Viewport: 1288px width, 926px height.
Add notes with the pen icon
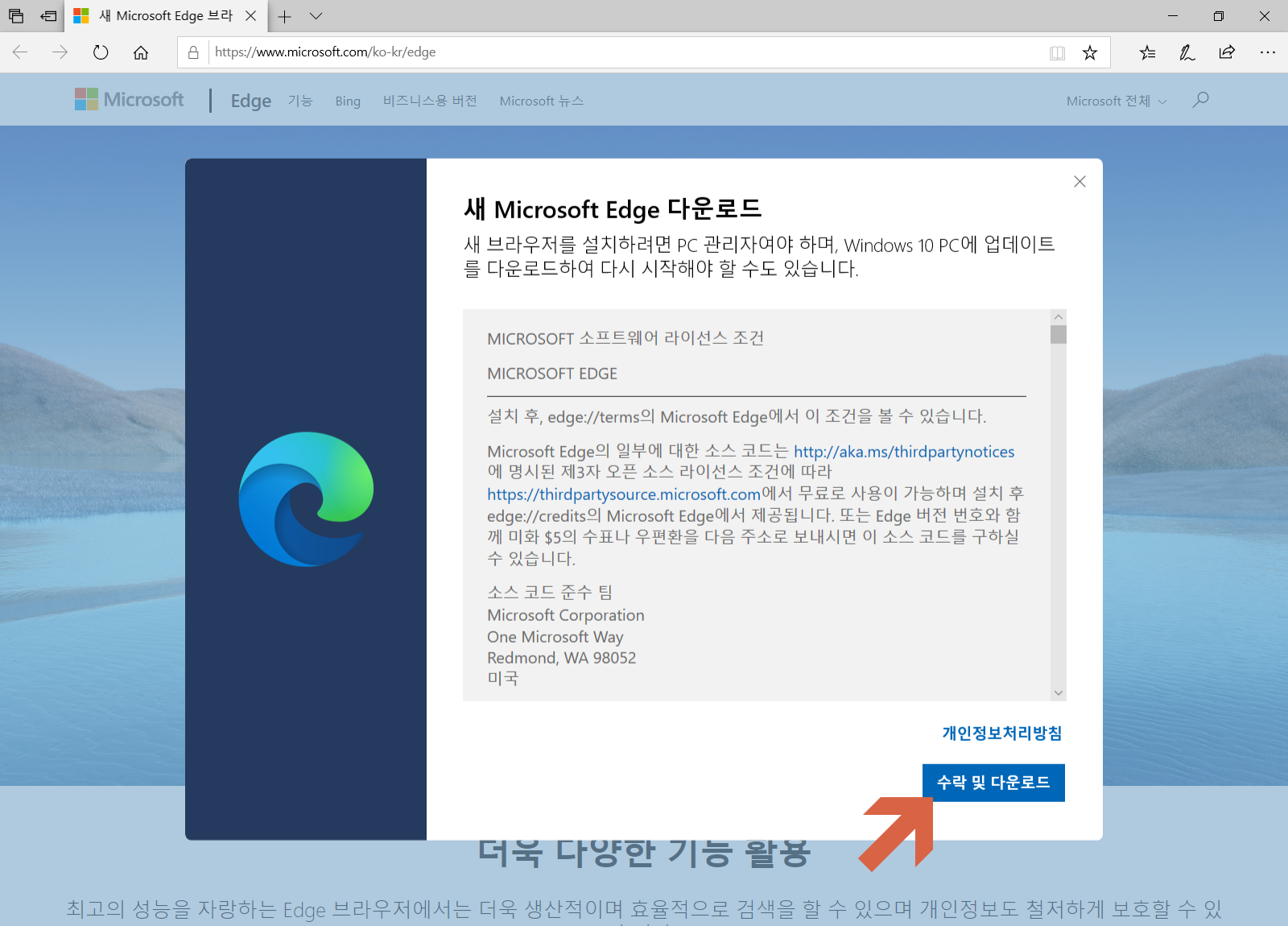click(1187, 52)
